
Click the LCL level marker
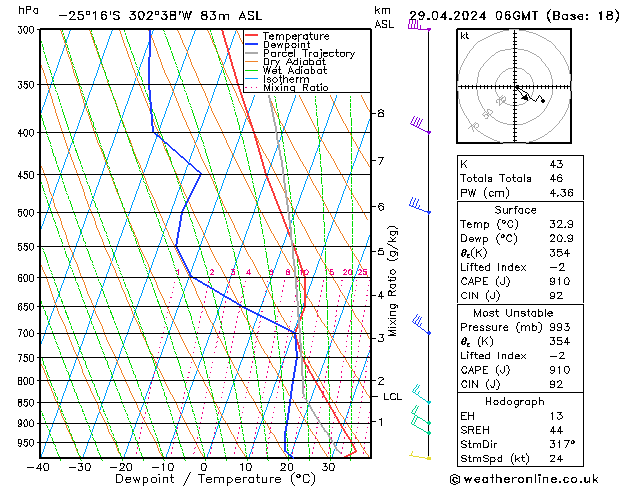click(x=392, y=397)
